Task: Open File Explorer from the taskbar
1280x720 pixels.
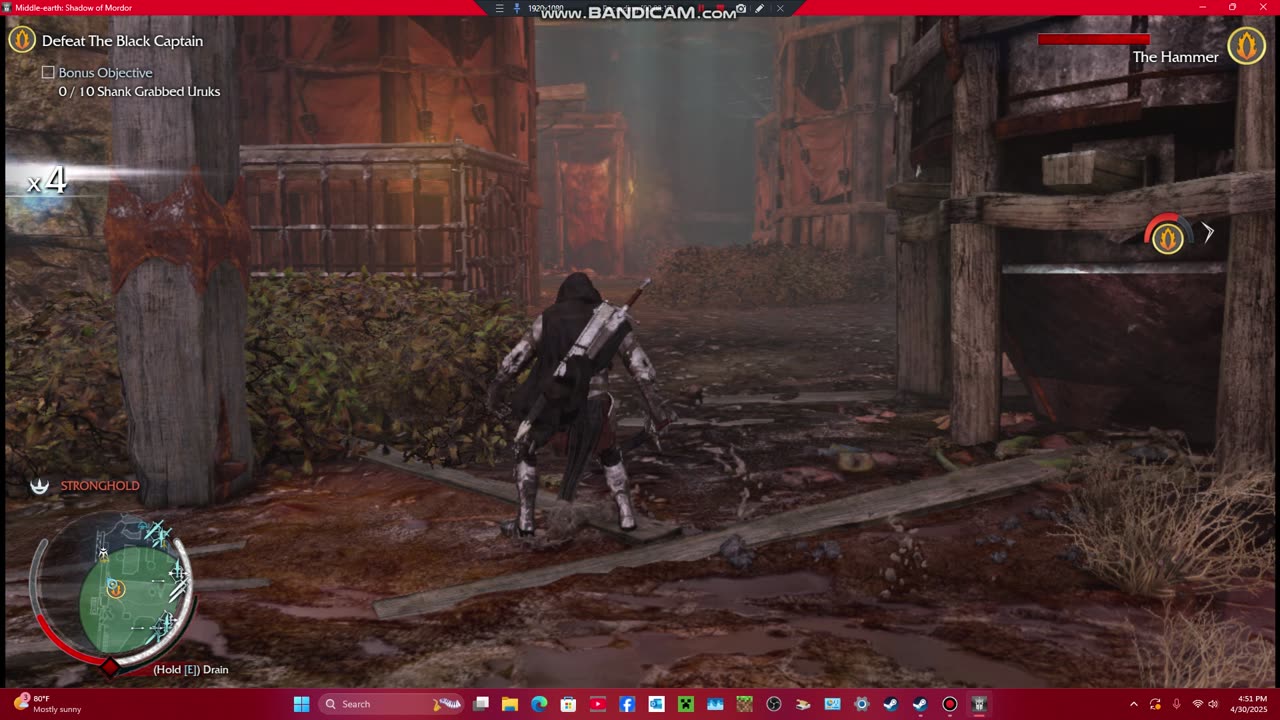Action: click(509, 704)
